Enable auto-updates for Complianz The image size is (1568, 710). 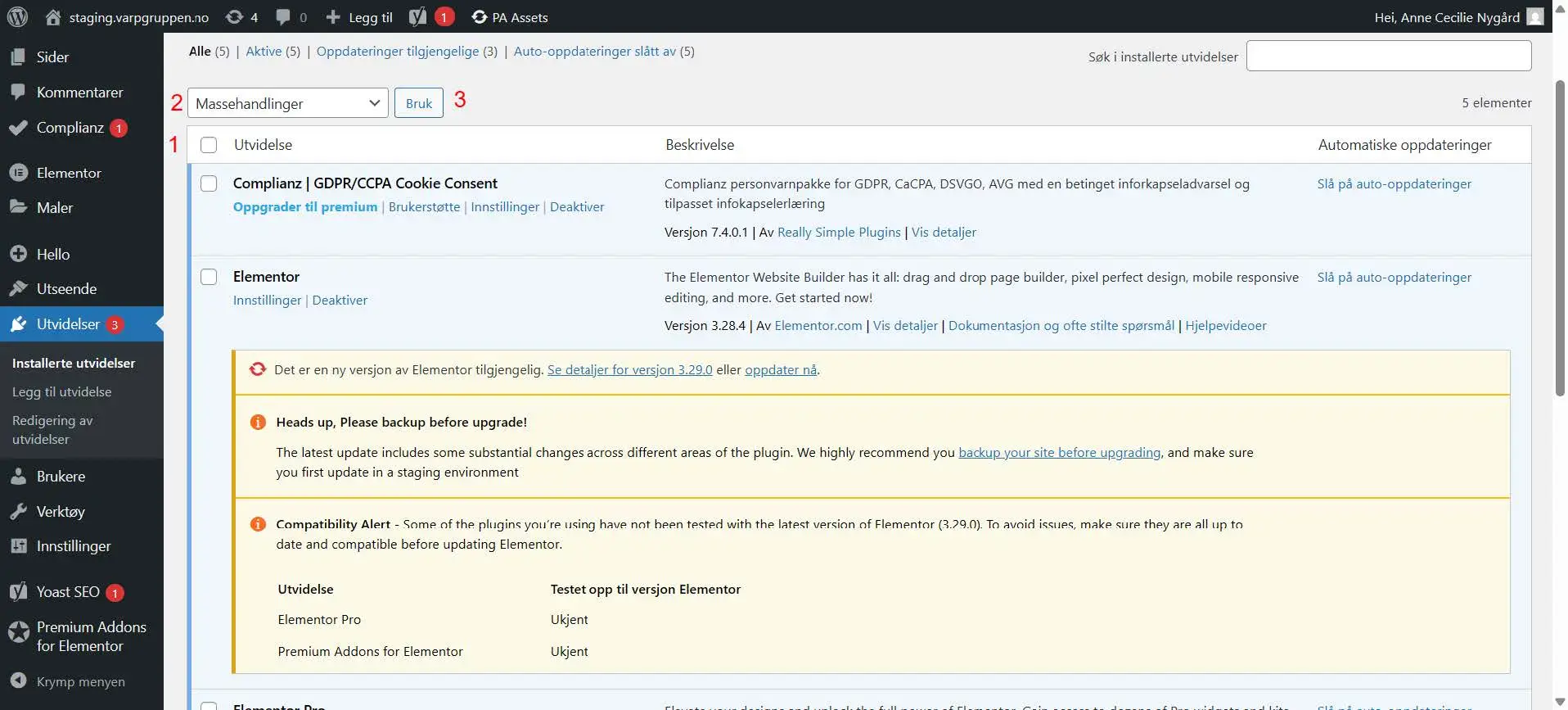pos(1395,183)
